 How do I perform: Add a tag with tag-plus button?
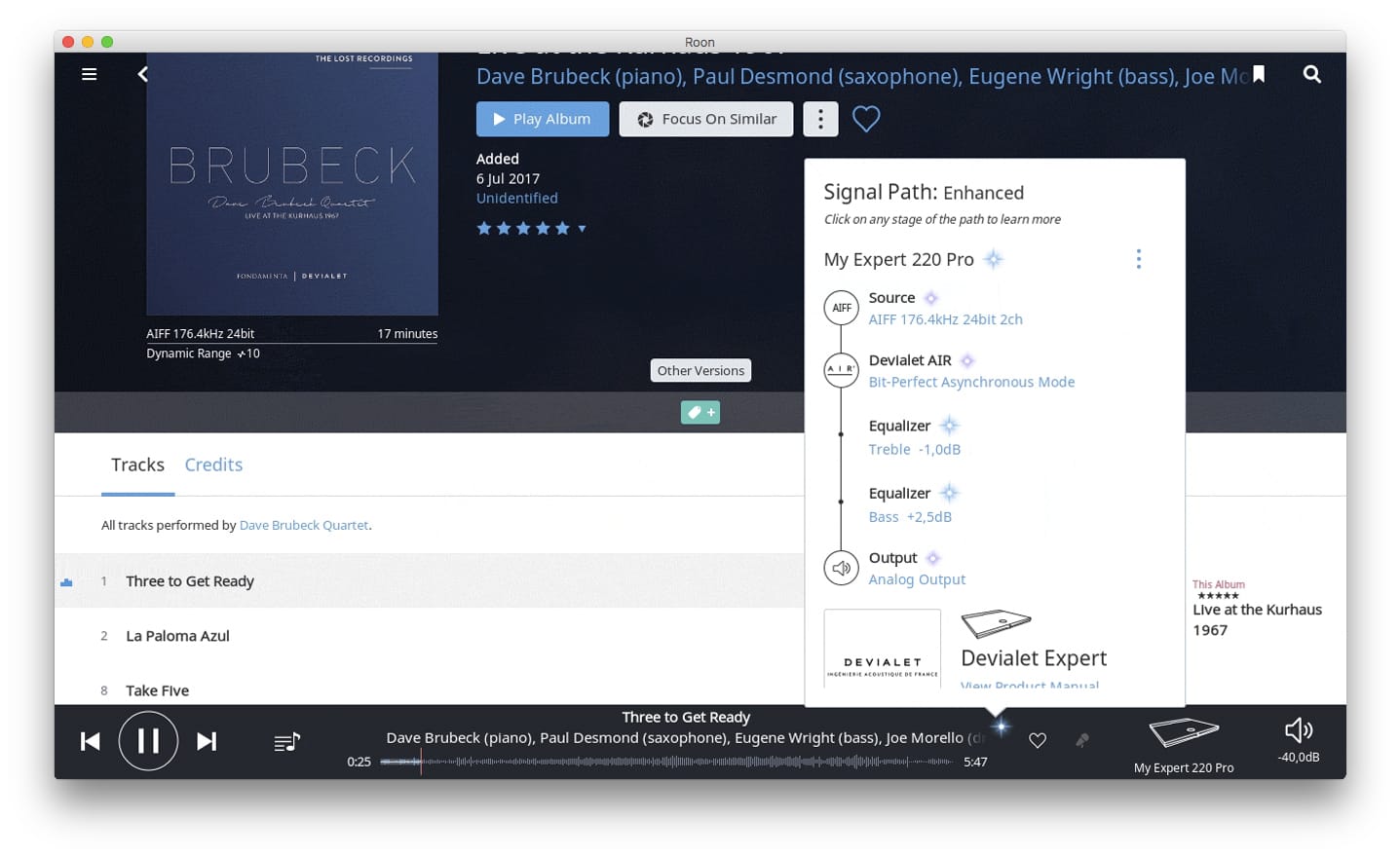[700, 412]
